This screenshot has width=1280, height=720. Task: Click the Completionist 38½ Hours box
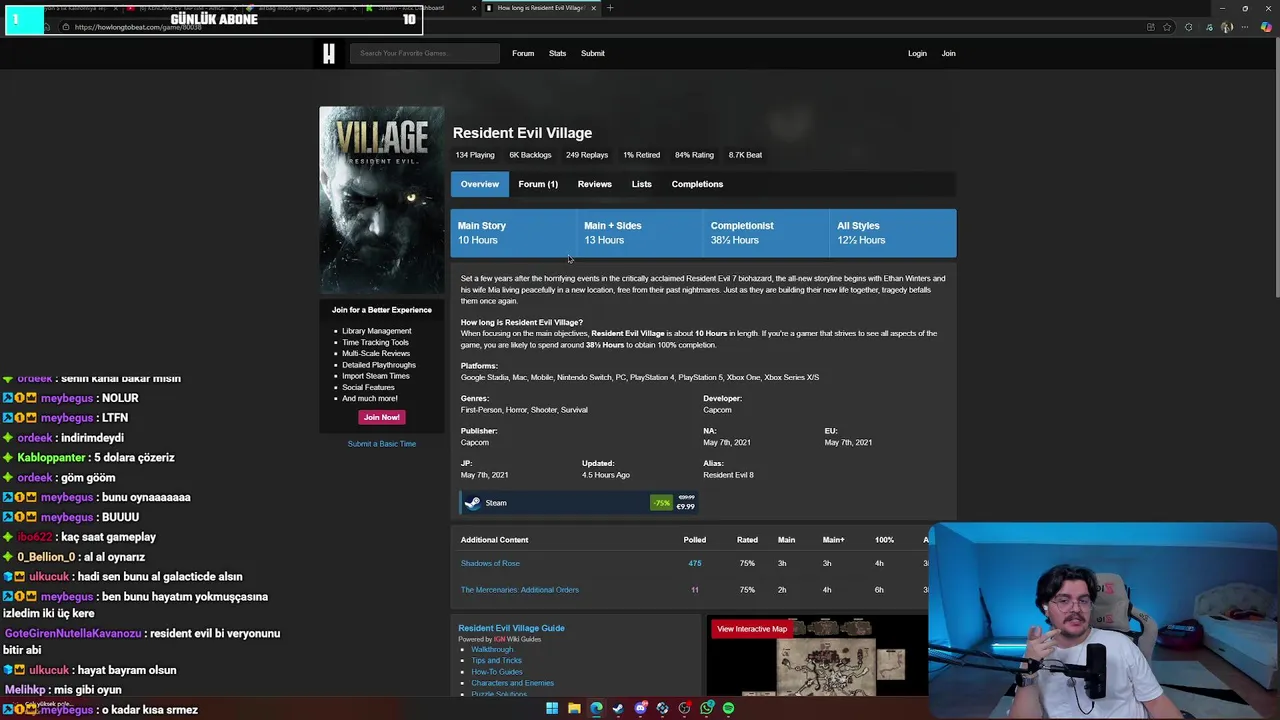(766, 233)
